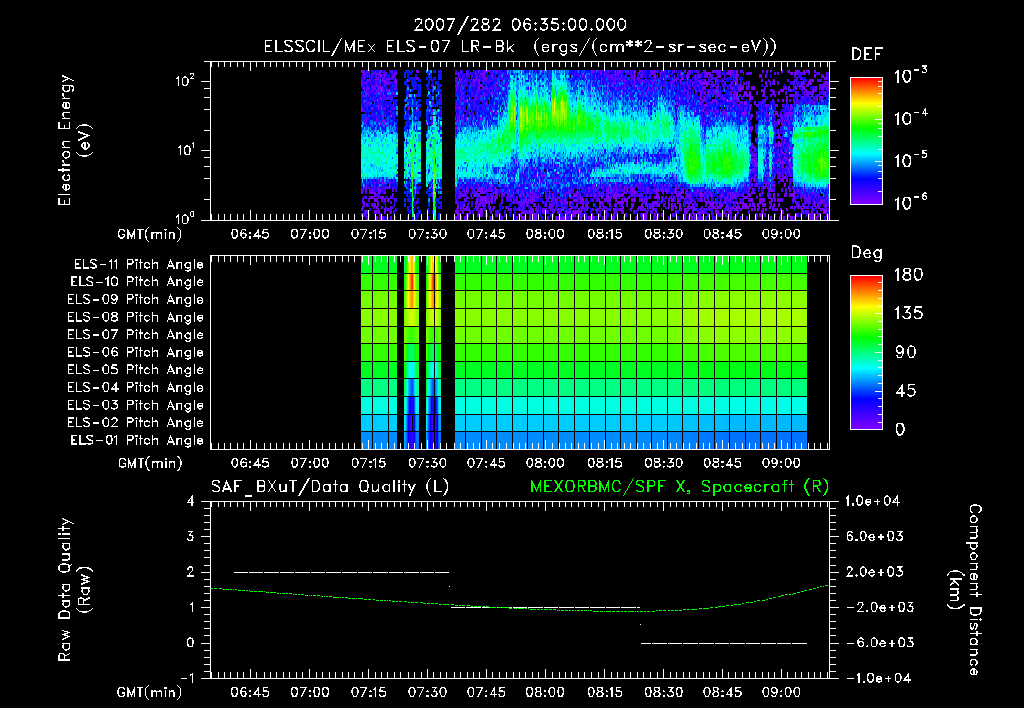
Task: Click the '07:30' tick under the pitch angle panel
Action: 428,463
